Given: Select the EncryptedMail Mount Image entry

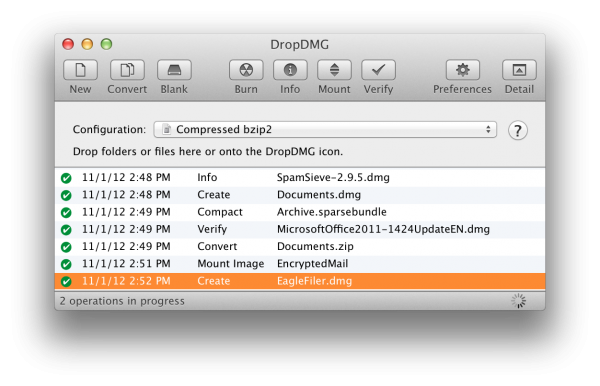Looking at the screenshot, I should (300, 264).
